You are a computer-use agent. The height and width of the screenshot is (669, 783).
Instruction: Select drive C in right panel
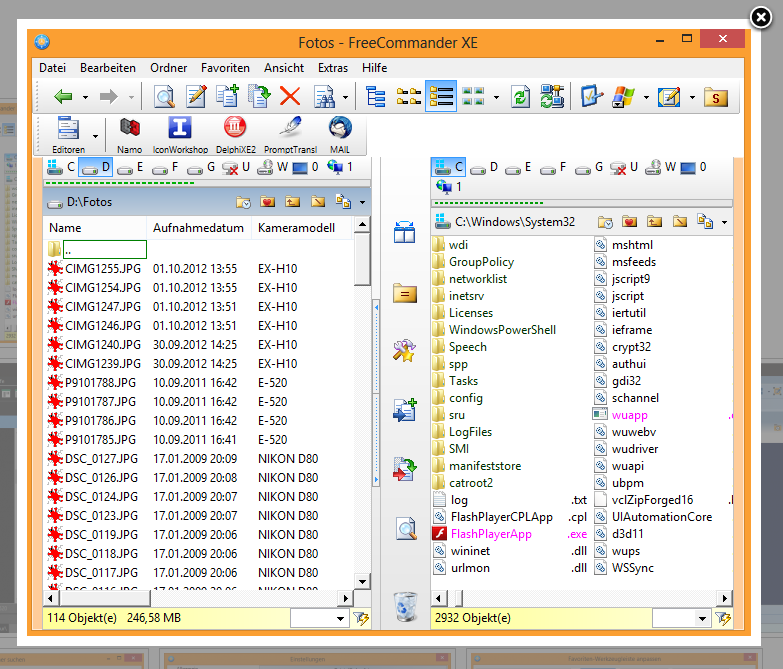(448, 167)
